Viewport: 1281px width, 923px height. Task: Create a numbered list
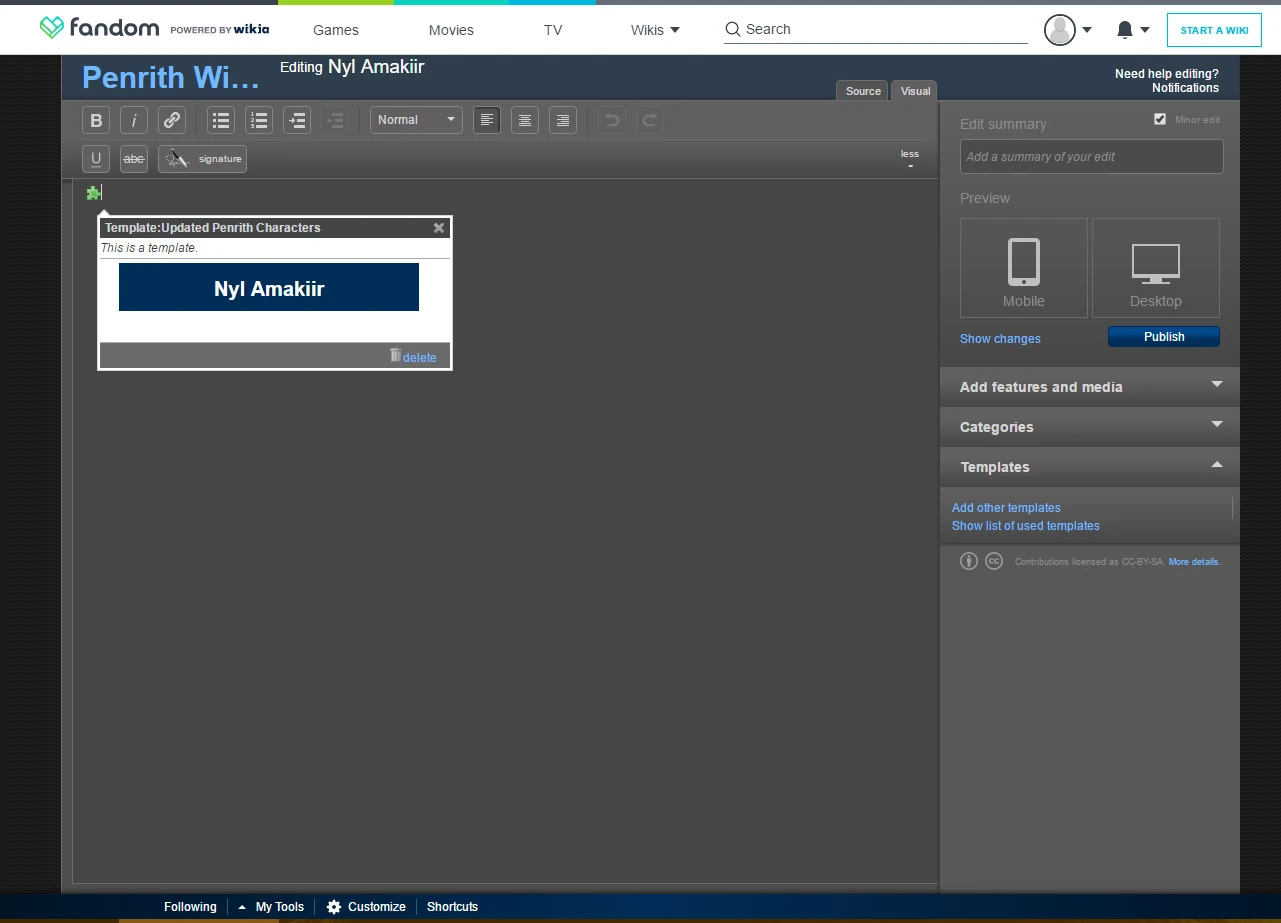[259, 120]
